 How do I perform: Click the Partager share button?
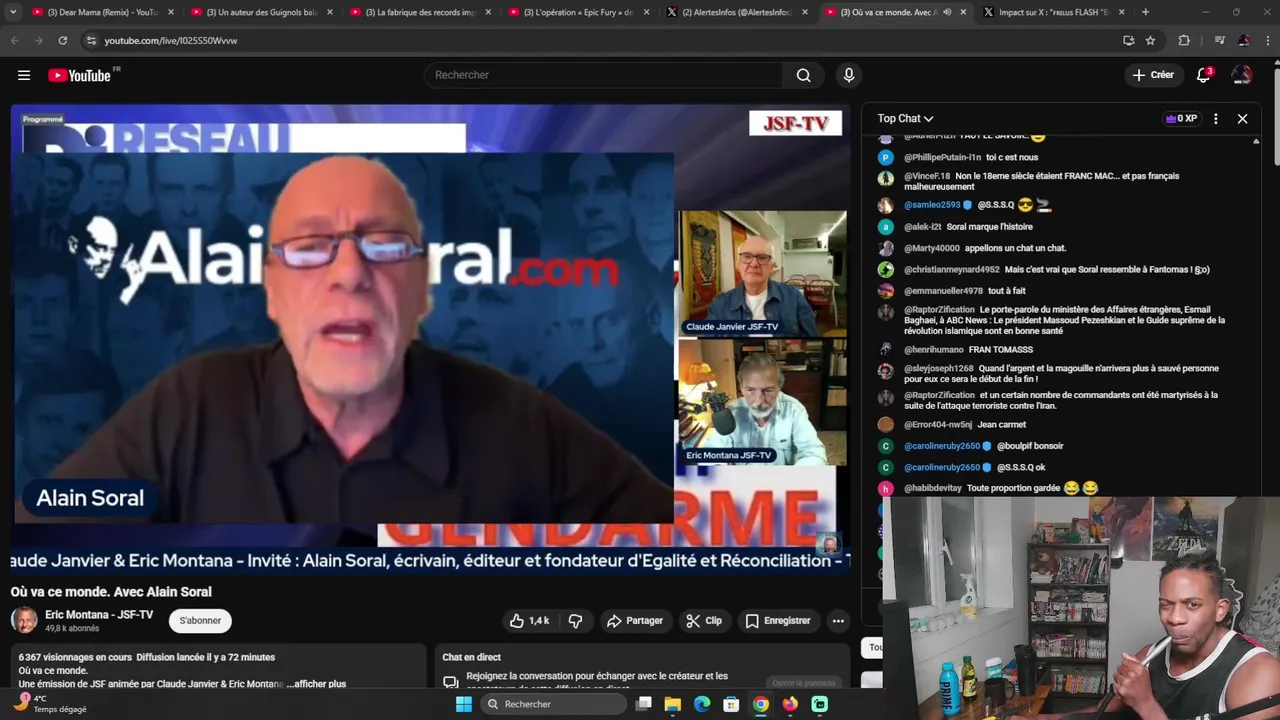tap(634, 621)
